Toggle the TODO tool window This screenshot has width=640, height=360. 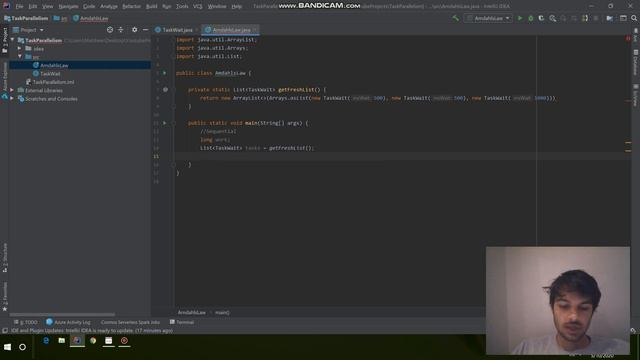(26, 322)
